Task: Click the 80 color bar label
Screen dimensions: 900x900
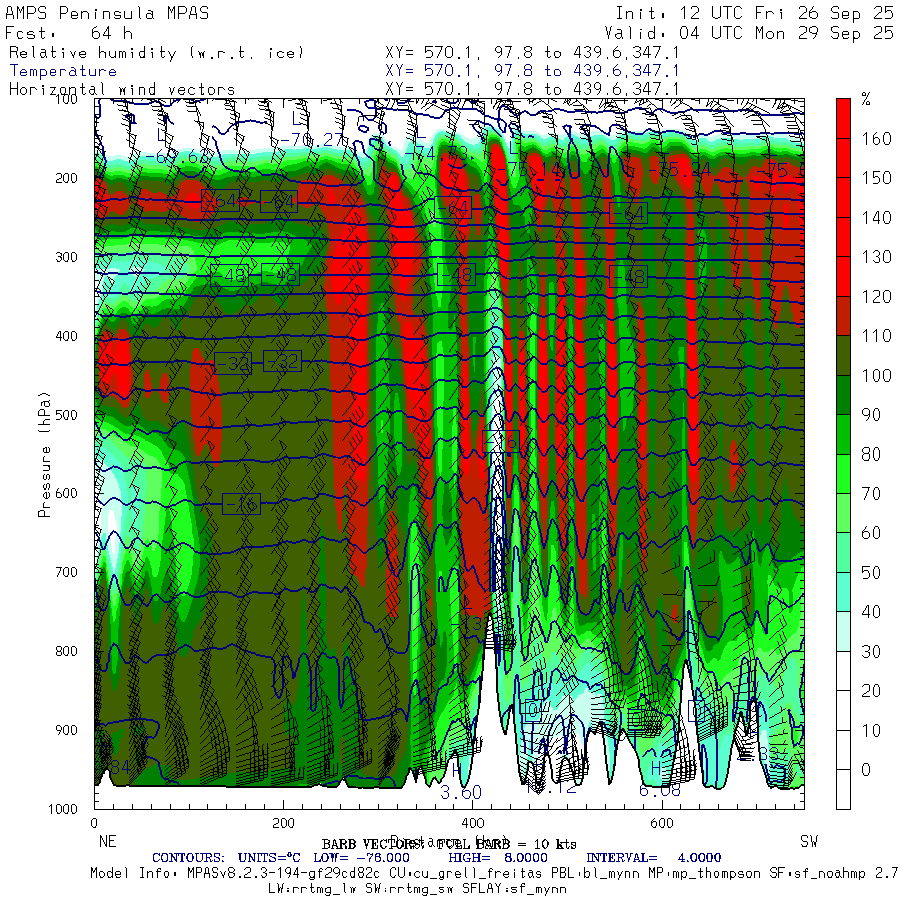Action: pyautogui.click(x=871, y=454)
